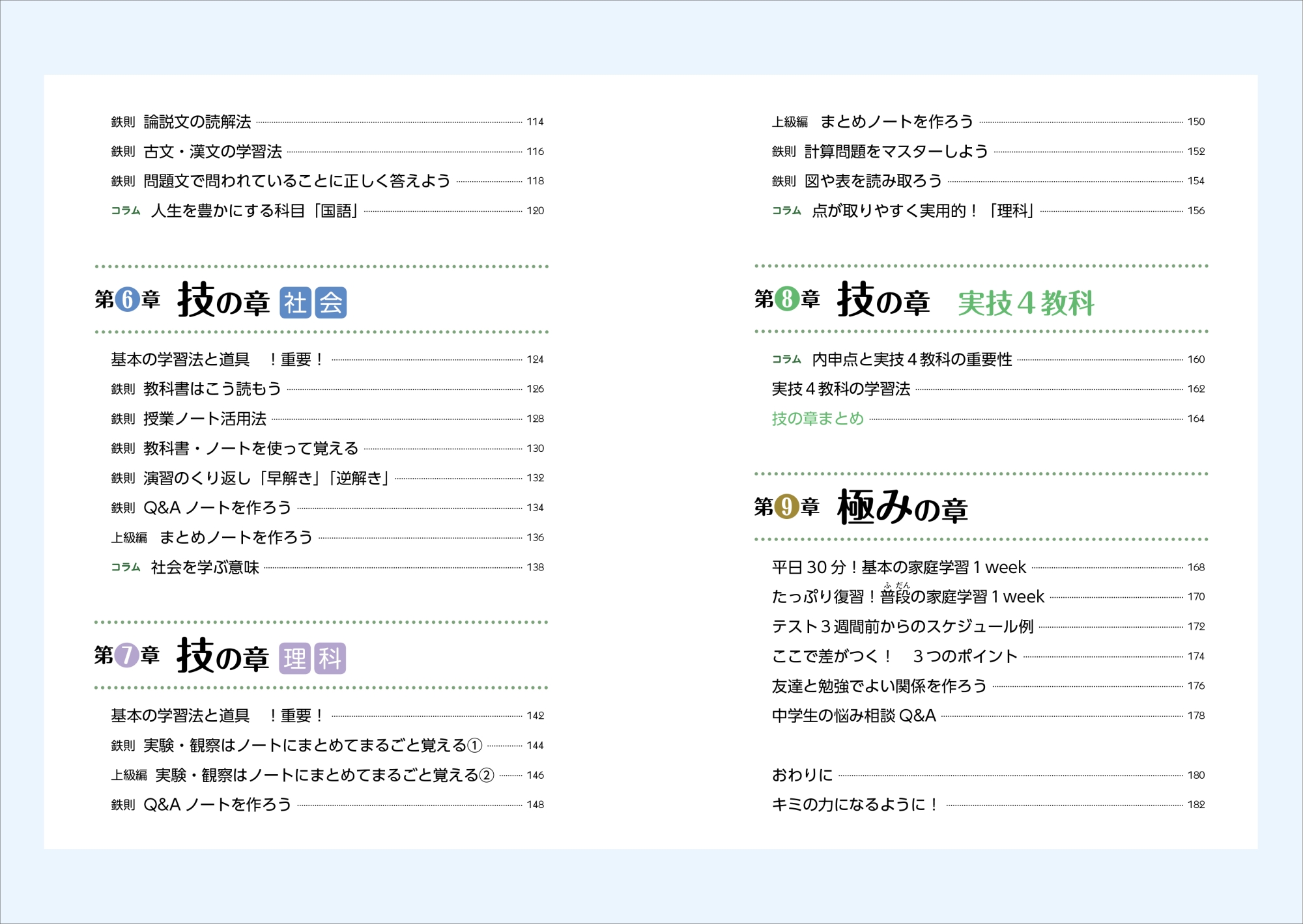Viewport: 1303px width, 924px height.
Task: Click the entry 論説文の読解法
Action: [x=197, y=122]
